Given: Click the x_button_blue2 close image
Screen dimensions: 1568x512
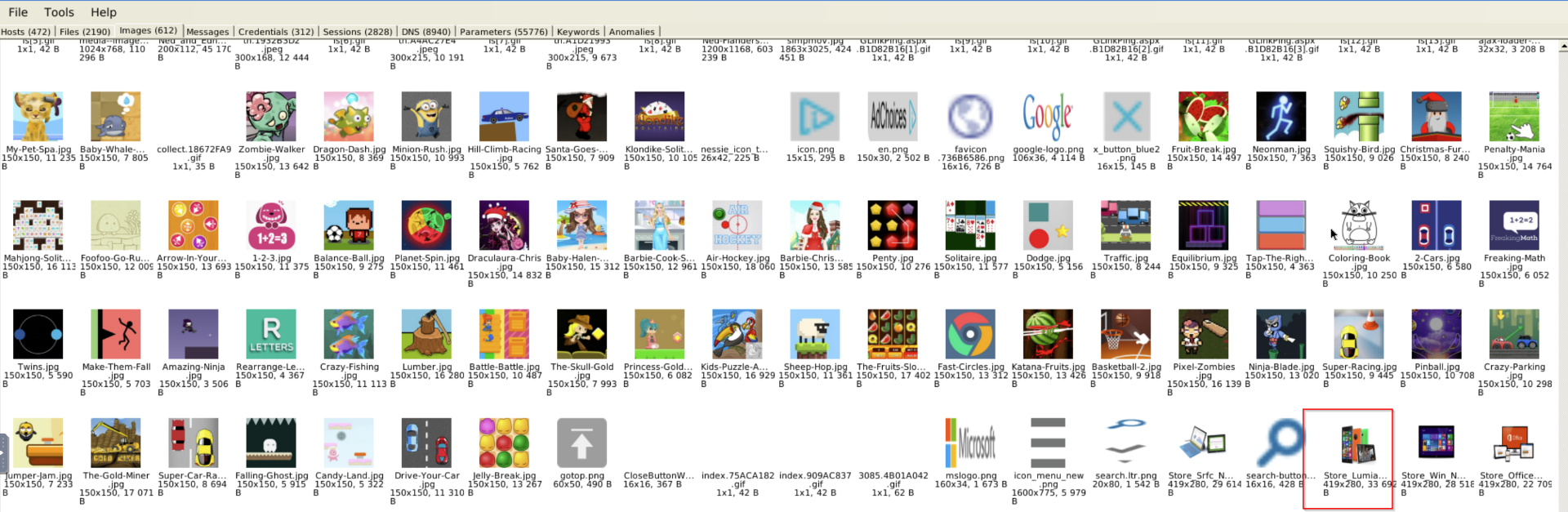Looking at the screenshot, I should (x=1127, y=117).
